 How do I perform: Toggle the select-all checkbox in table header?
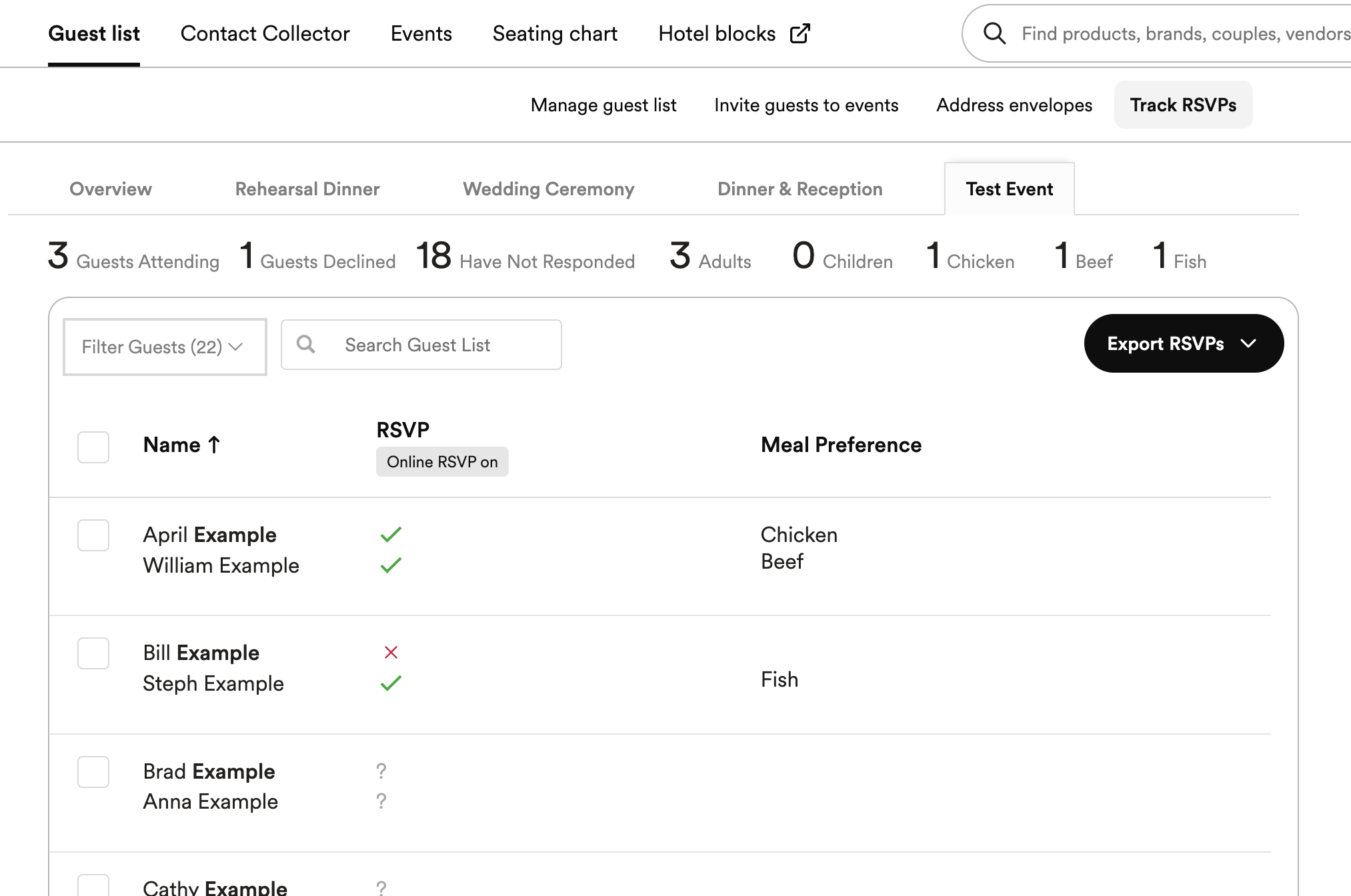pos(93,447)
